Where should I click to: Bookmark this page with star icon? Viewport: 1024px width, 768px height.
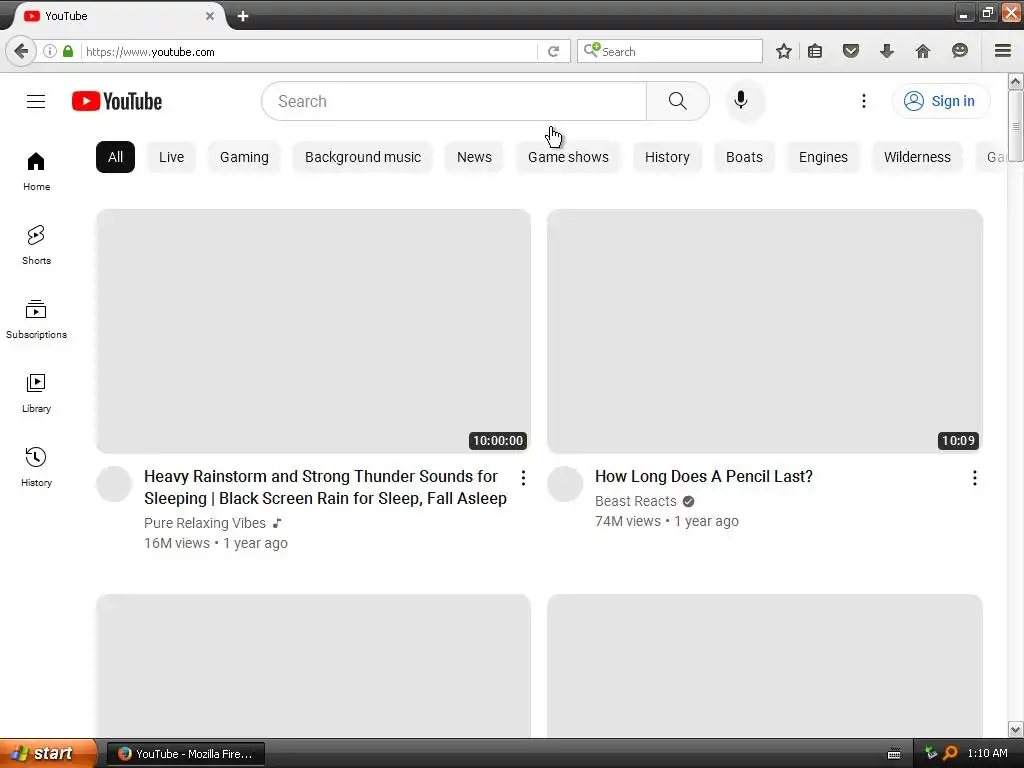pyautogui.click(x=784, y=51)
